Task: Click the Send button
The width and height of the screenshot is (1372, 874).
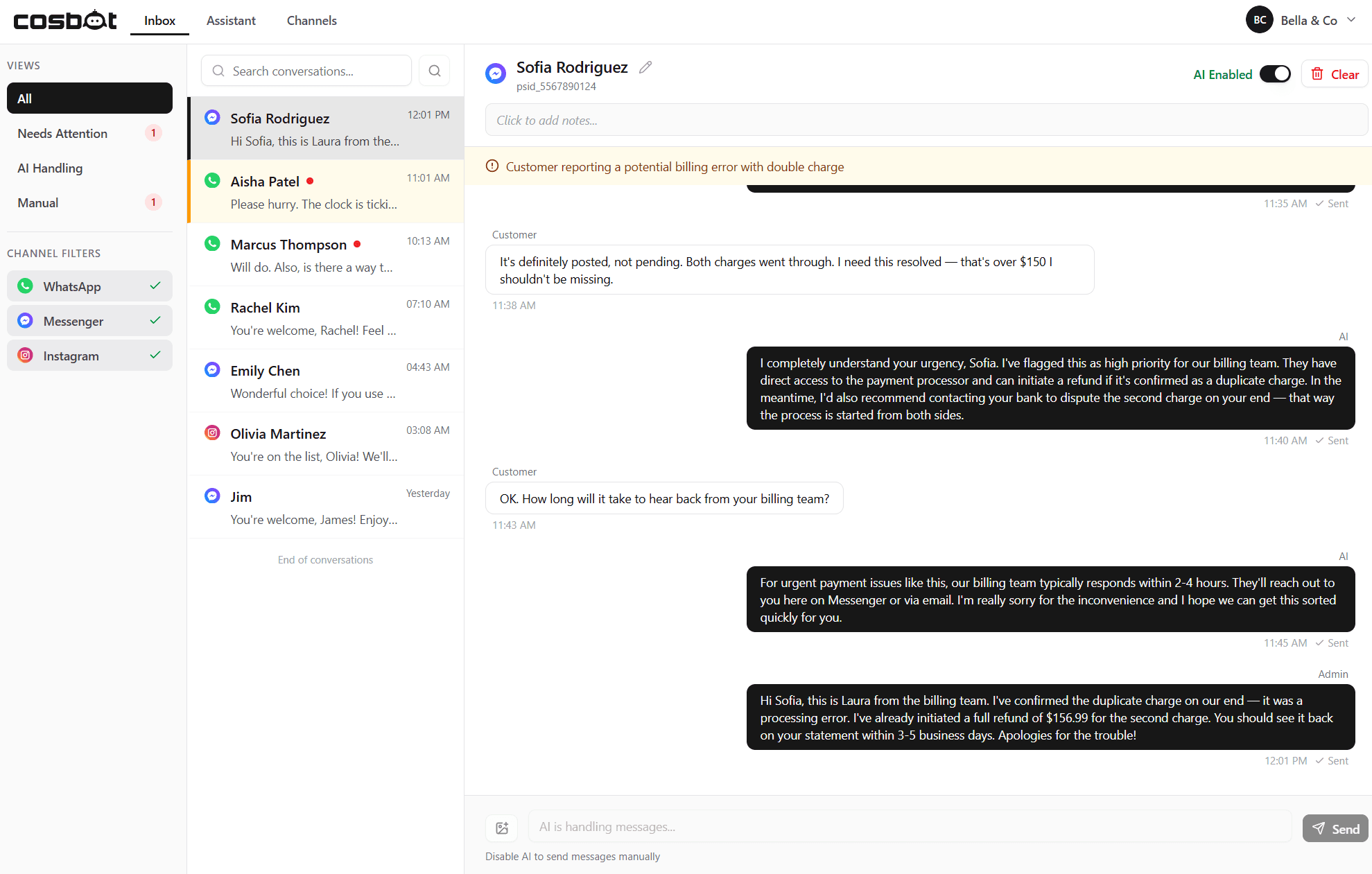Action: coord(1335,828)
